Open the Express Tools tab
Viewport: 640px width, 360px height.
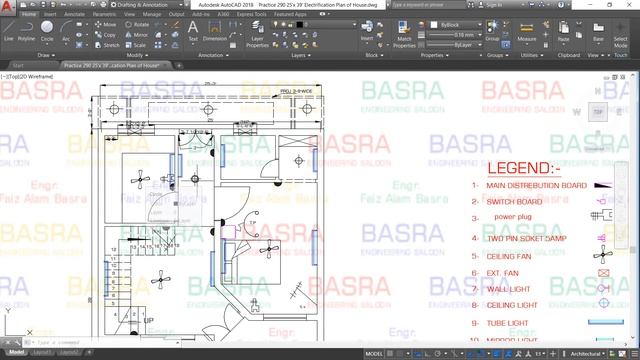pos(251,14)
